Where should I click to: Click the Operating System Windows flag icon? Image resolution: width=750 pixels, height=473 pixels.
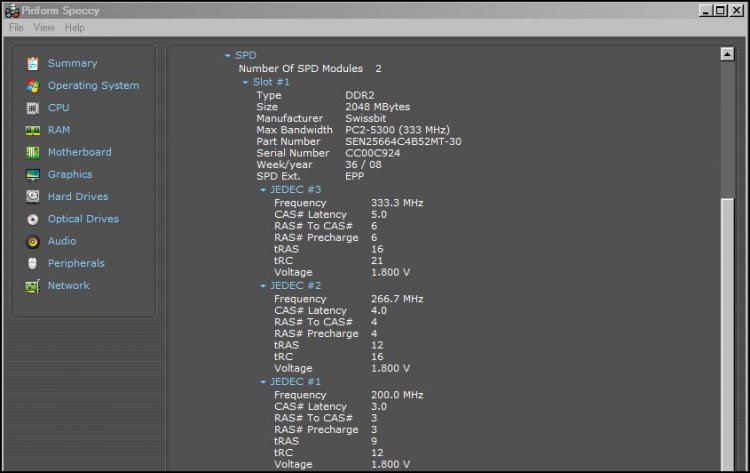[33, 86]
